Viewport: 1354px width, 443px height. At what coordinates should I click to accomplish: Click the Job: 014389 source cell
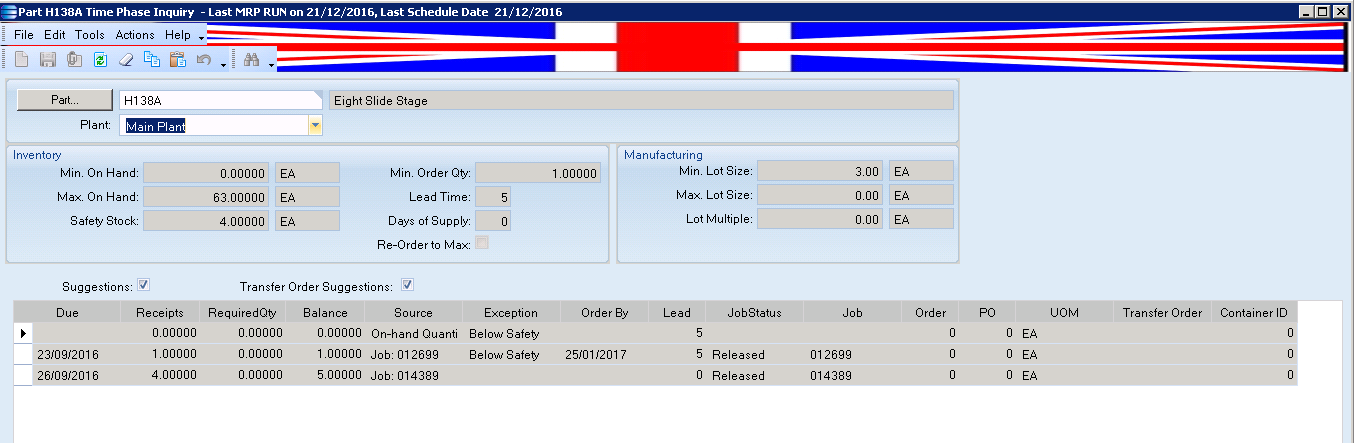(x=413, y=375)
